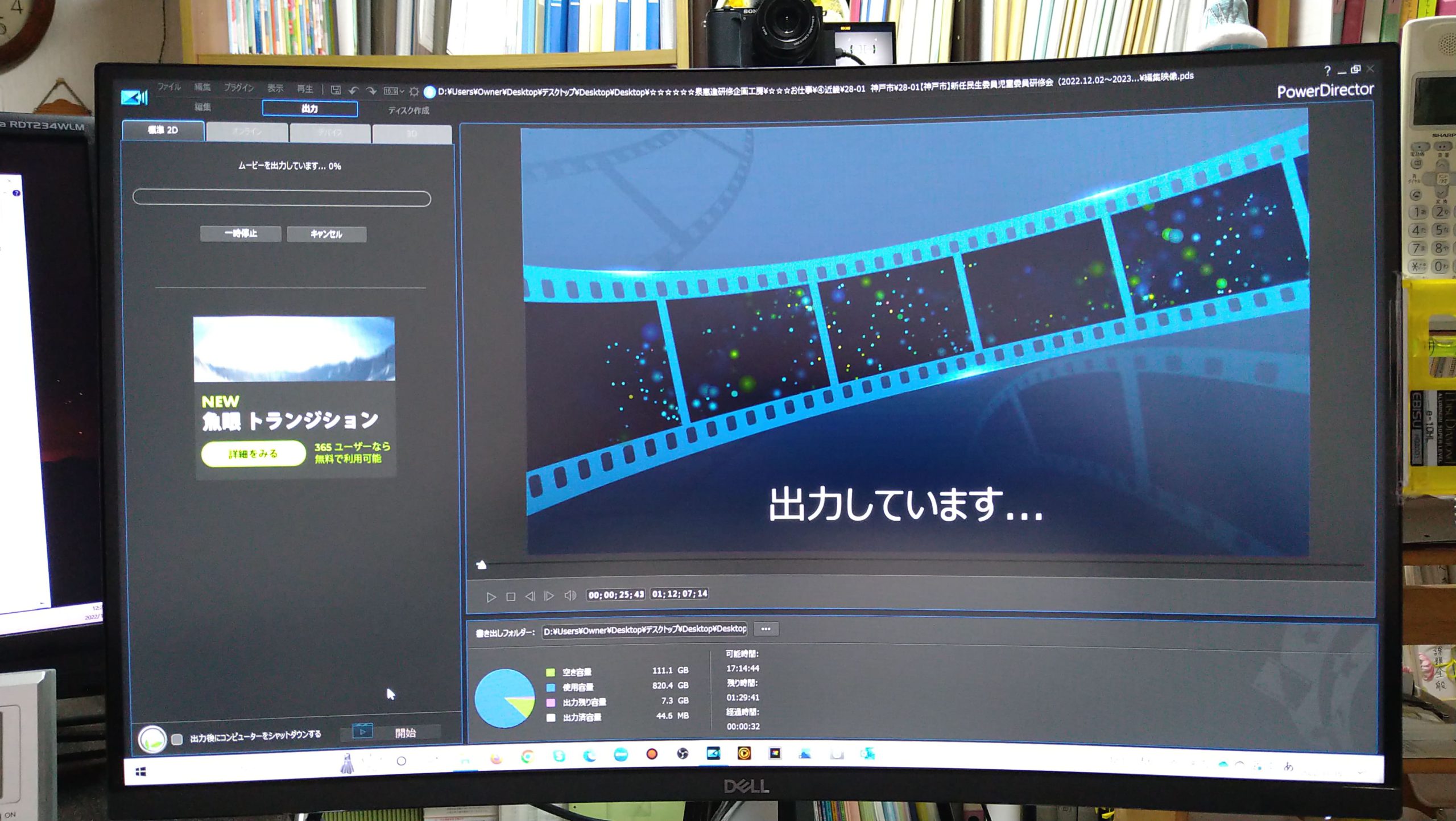The image size is (1456, 821).
Task: Click the undo arrow icon
Action: tap(353, 90)
